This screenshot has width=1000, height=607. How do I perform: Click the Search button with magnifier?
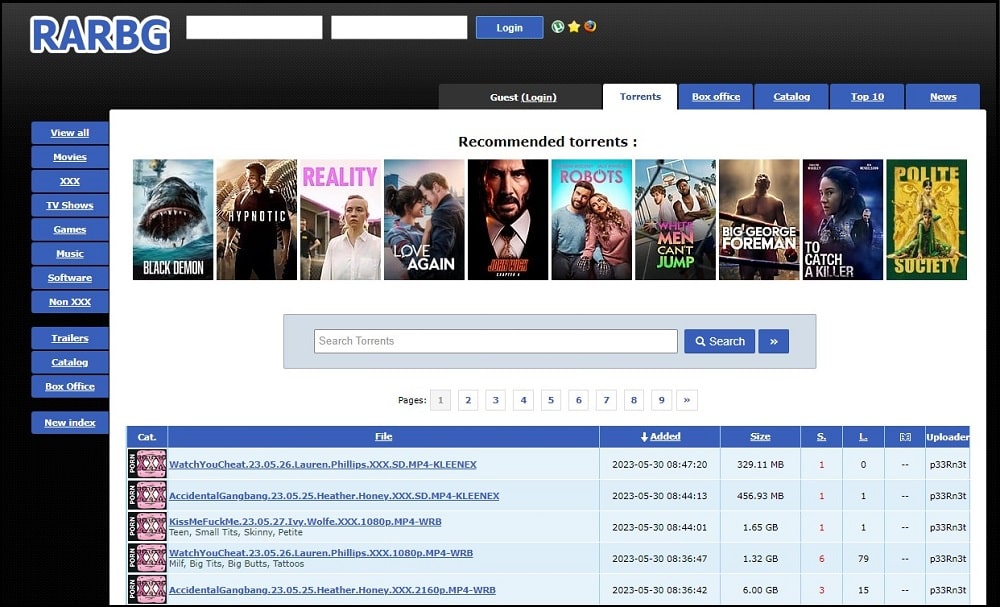click(719, 341)
